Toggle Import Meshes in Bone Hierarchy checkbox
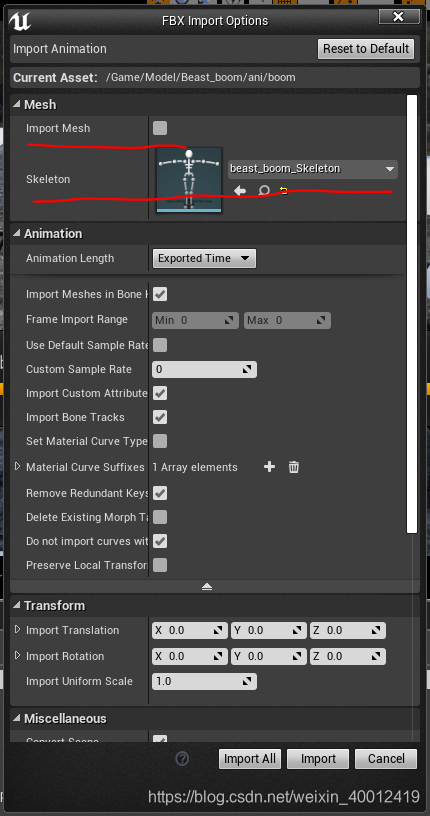 (x=160, y=294)
